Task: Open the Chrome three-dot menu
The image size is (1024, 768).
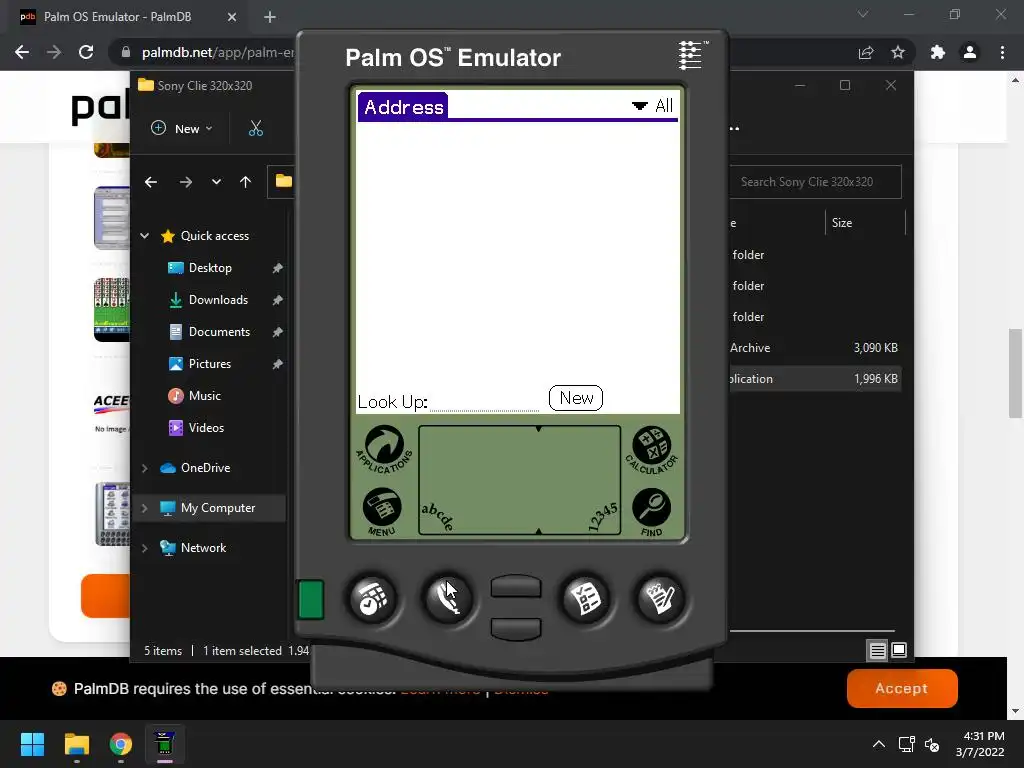Action: click(1002, 52)
